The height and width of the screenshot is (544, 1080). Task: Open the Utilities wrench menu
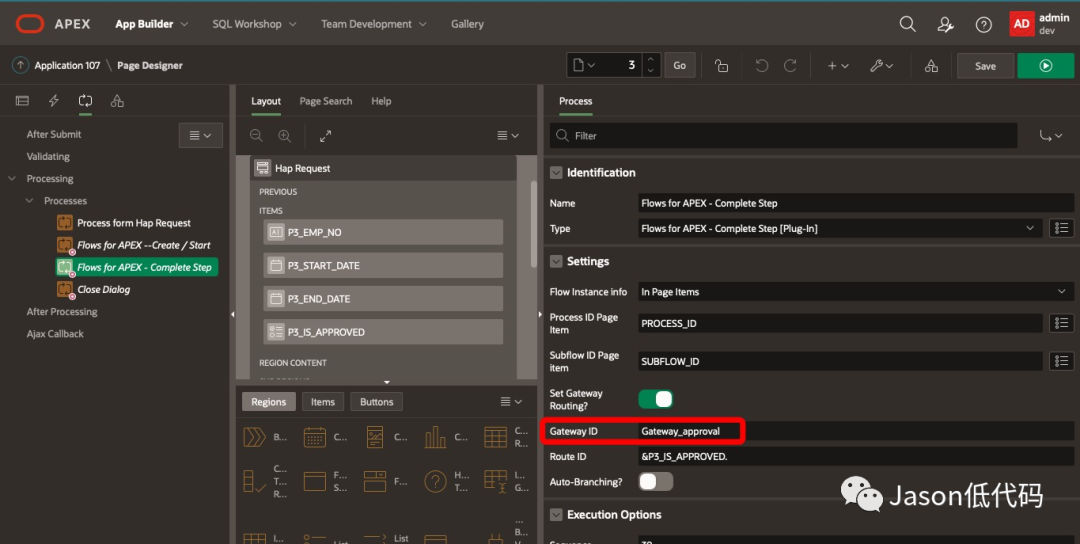point(882,65)
